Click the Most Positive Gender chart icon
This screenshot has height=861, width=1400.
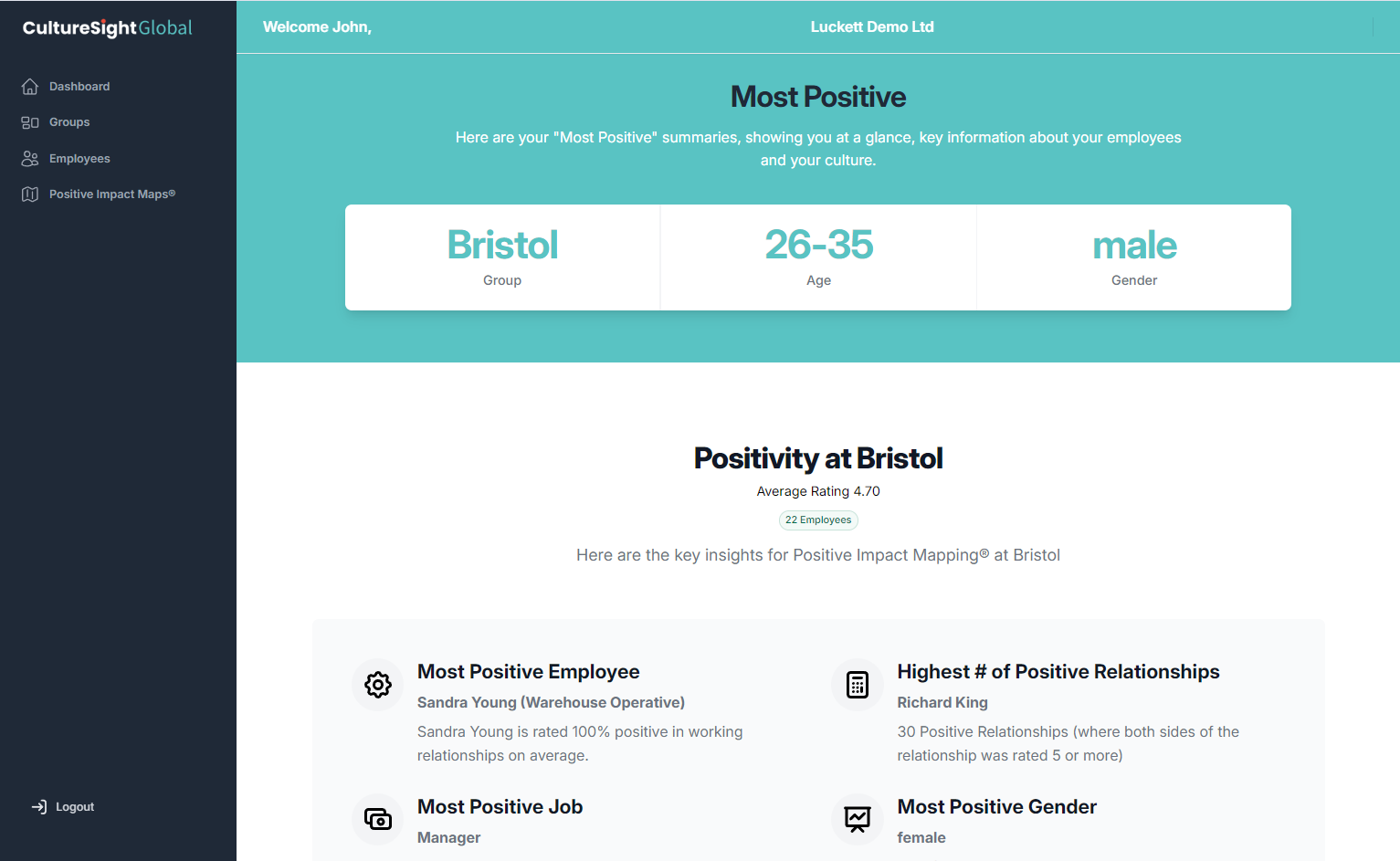857,819
